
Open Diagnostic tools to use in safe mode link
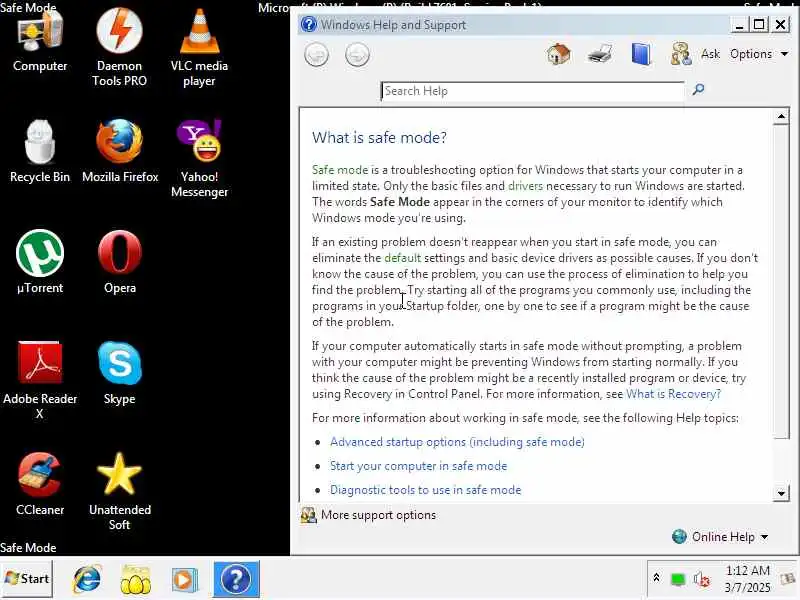426,490
